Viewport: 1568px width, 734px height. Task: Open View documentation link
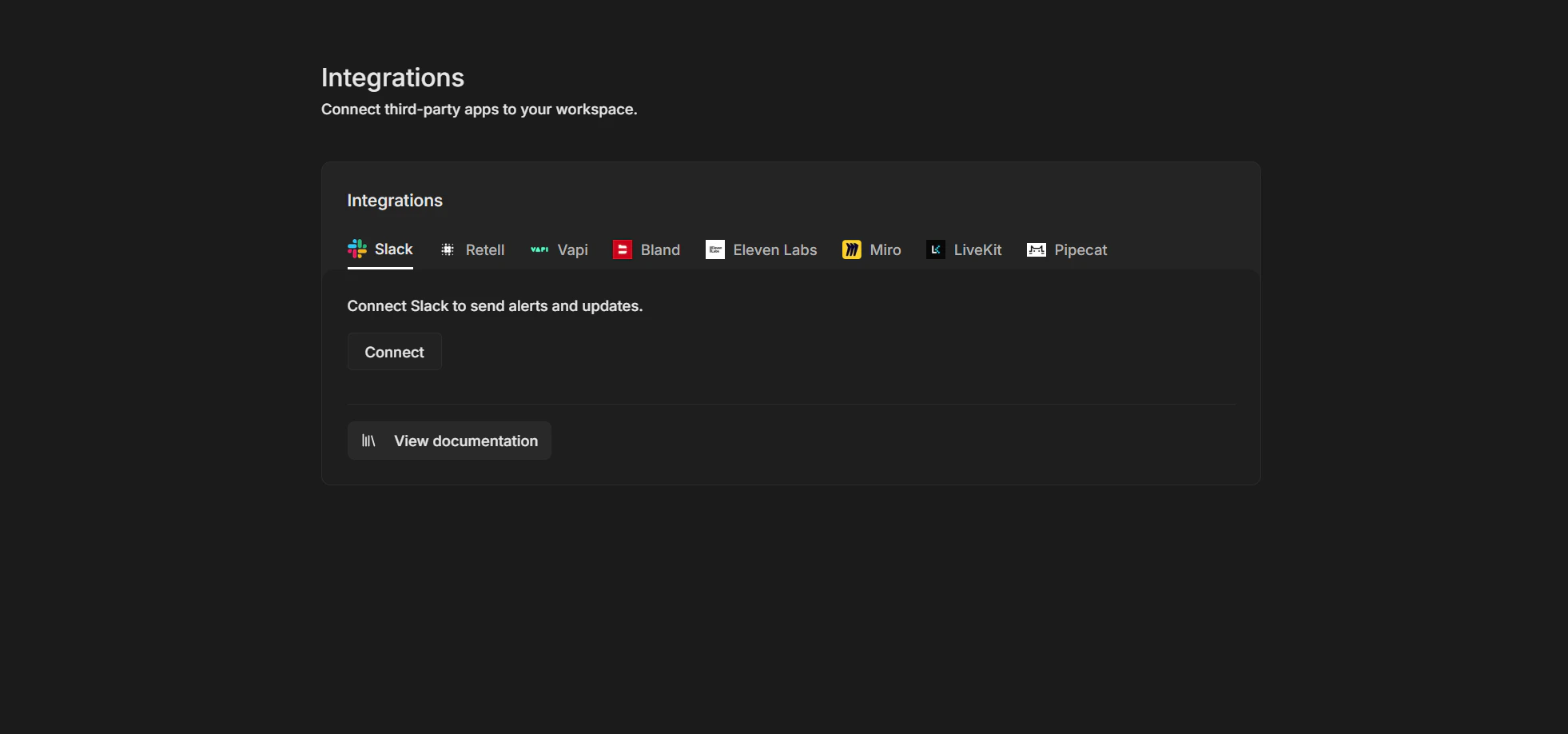pyautogui.click(x=449, y=441)
